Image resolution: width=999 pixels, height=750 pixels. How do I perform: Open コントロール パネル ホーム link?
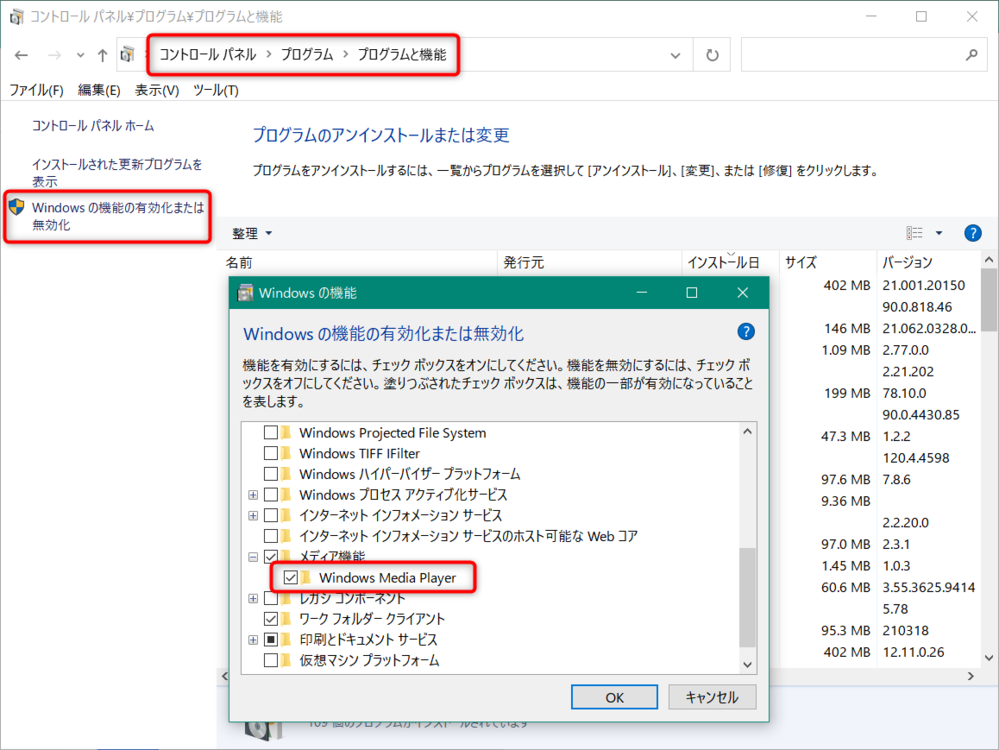point(93,126)
